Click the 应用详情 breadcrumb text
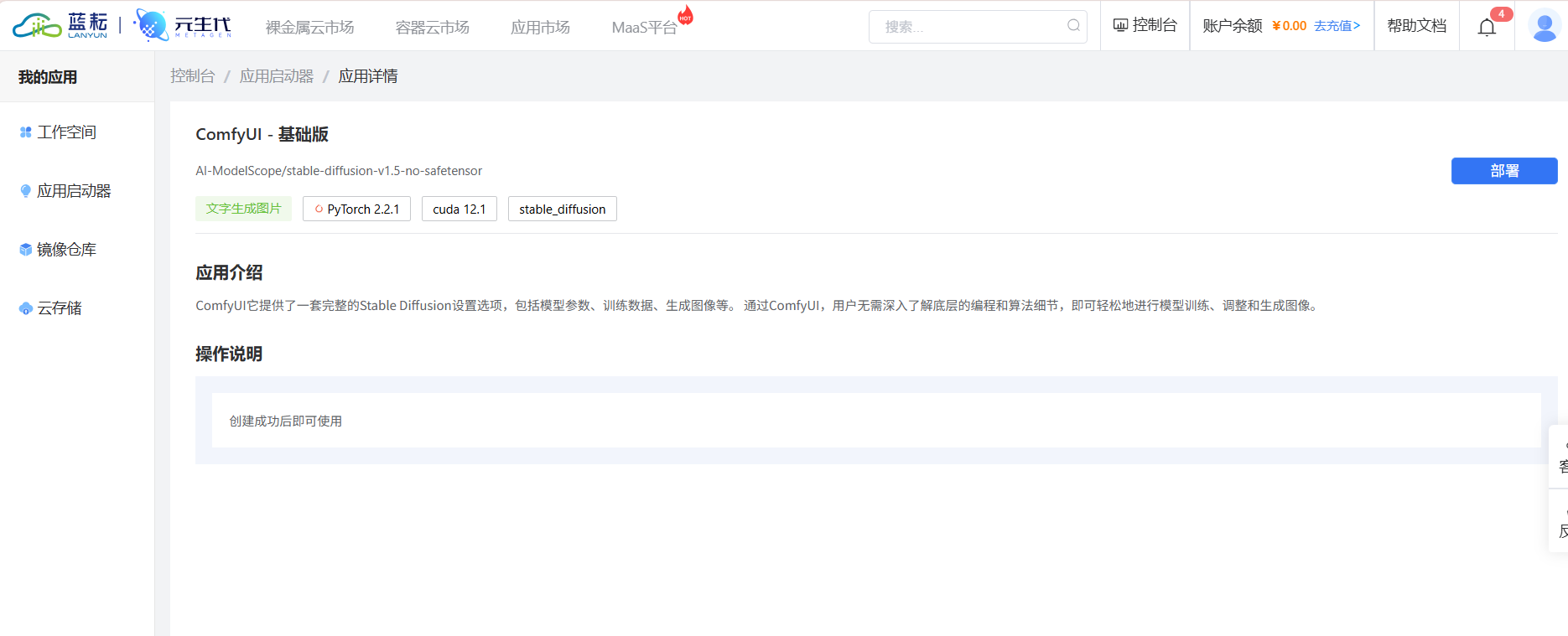 click(x=368, y=76)
